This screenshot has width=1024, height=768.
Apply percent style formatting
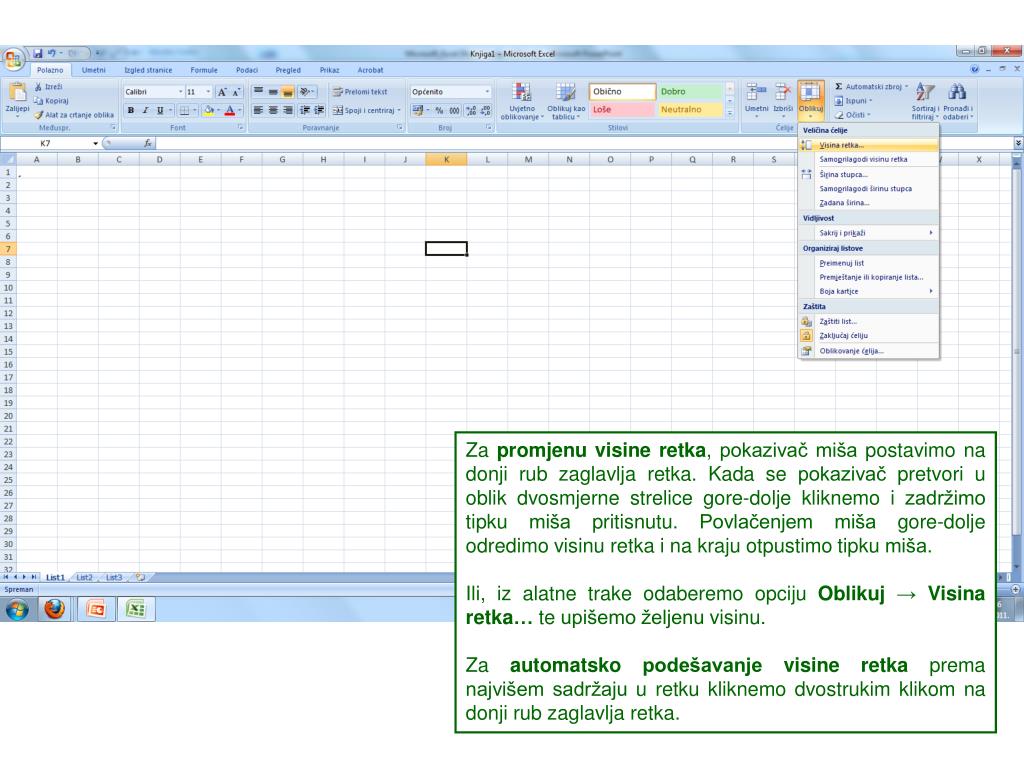coord(440,110)
